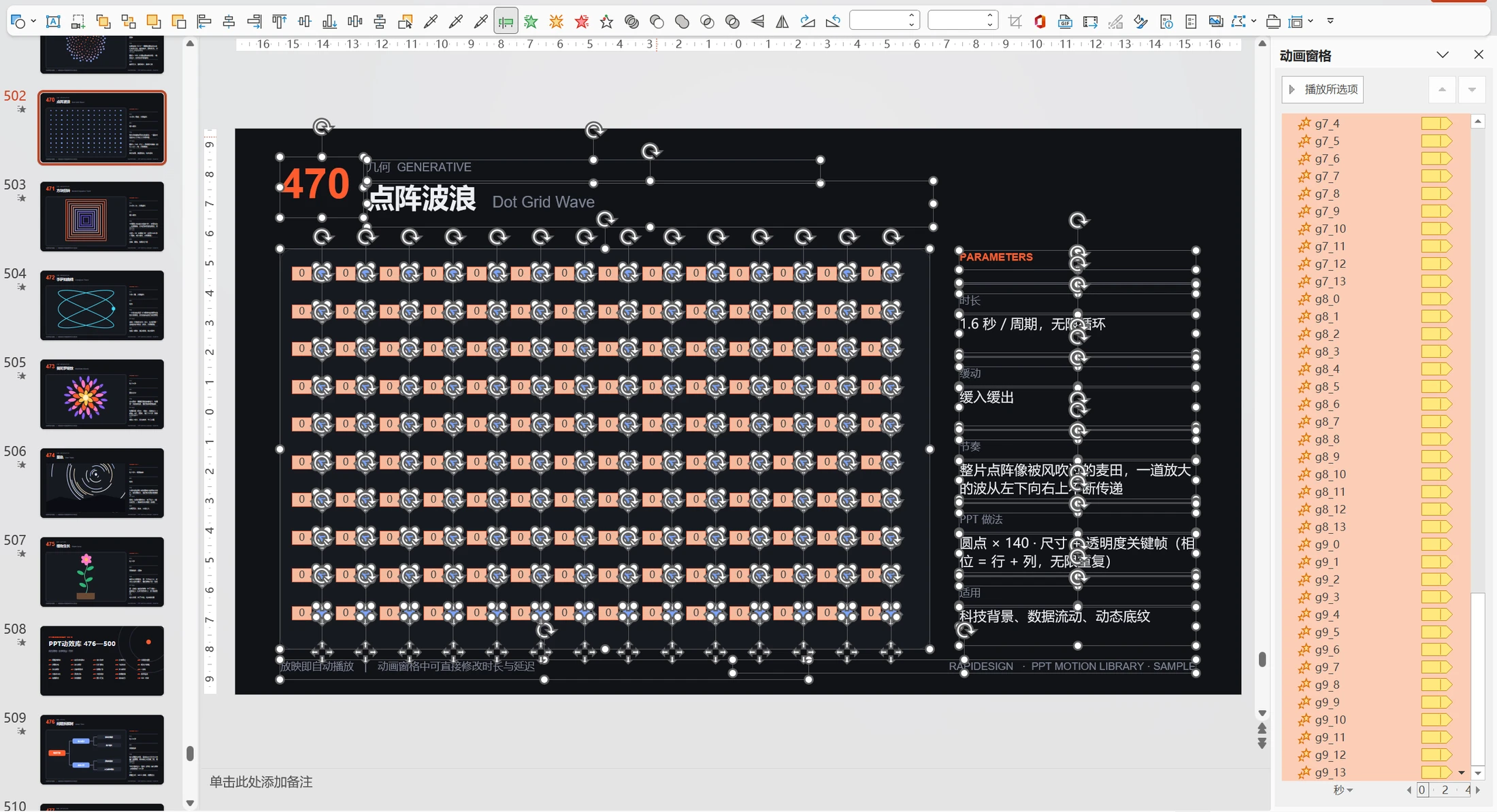This screenshot has width=1497, height=812.
Task: Open slide 505 flower thumbnail
Action: point(102,394)
